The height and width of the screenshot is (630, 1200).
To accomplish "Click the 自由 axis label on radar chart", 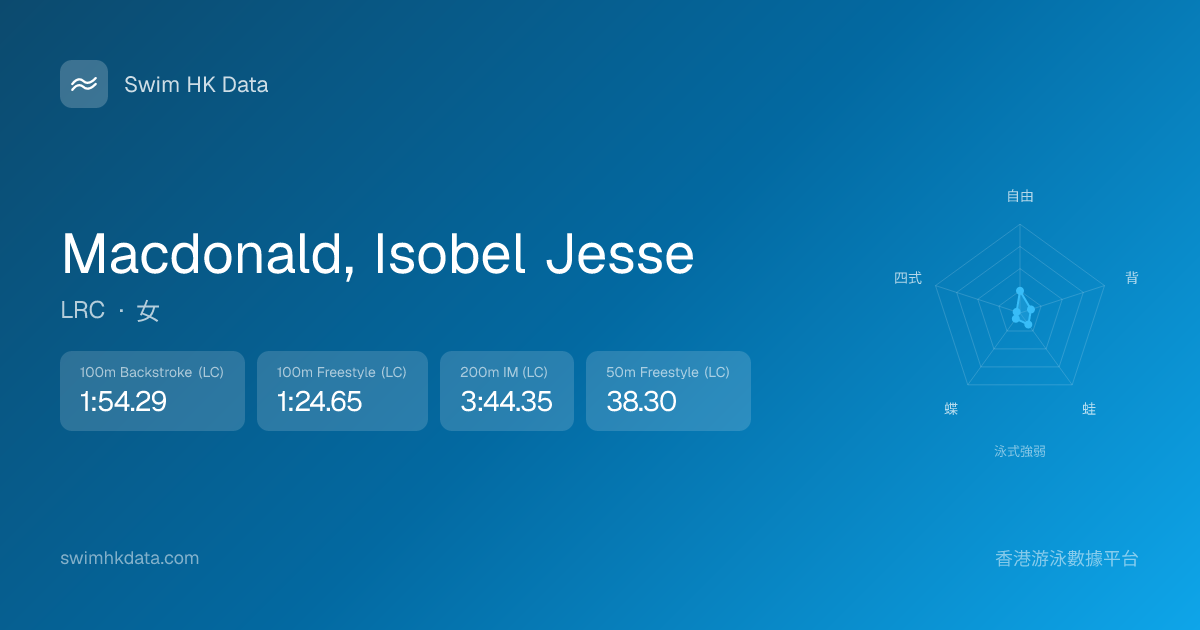I will coord(1020,196).
